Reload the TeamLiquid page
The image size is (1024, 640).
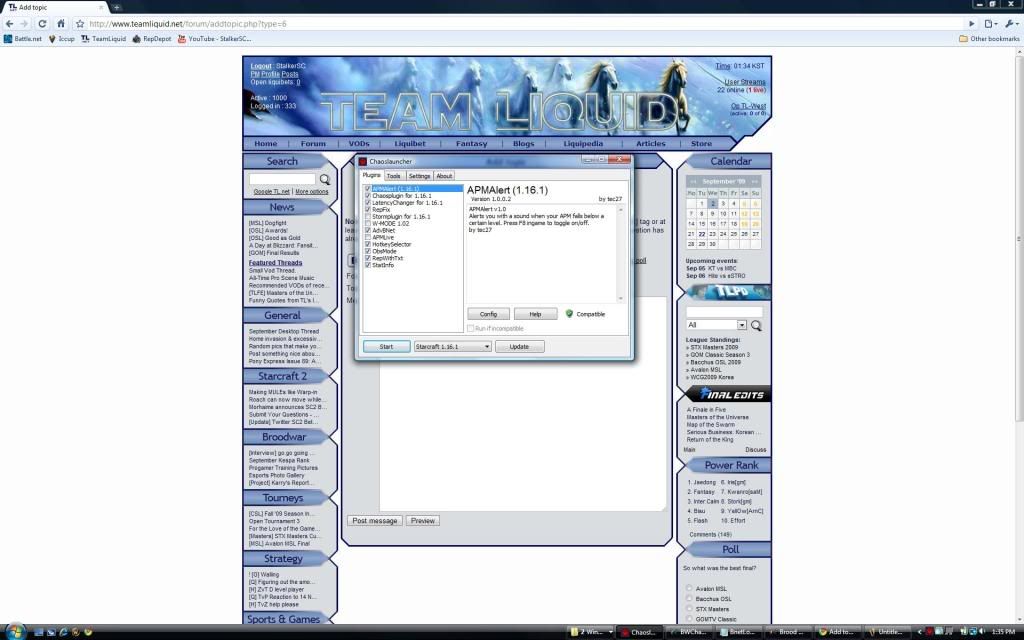[42, 24]
